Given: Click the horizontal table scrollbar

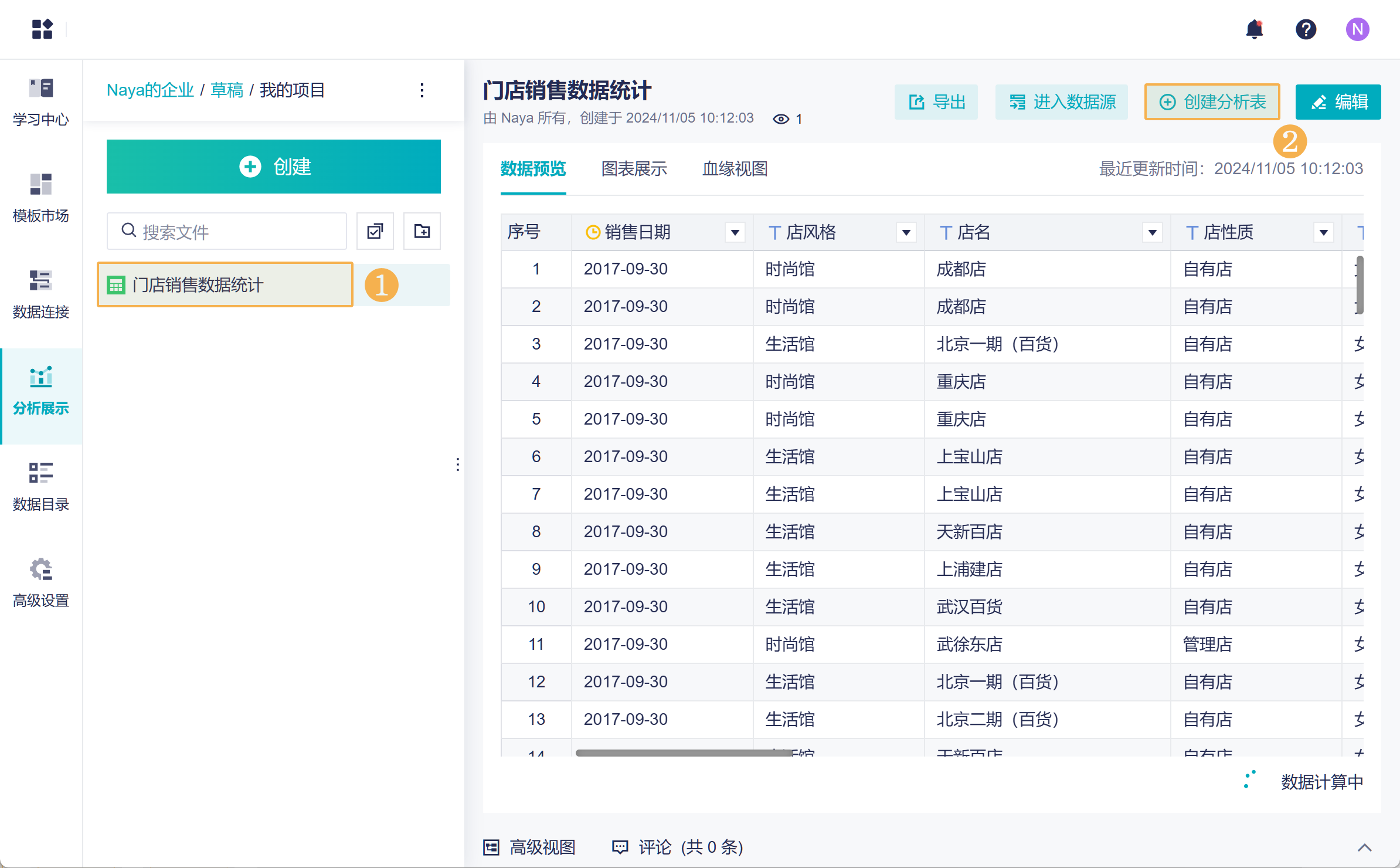Looking at the screenshot, I should point(684,752).
